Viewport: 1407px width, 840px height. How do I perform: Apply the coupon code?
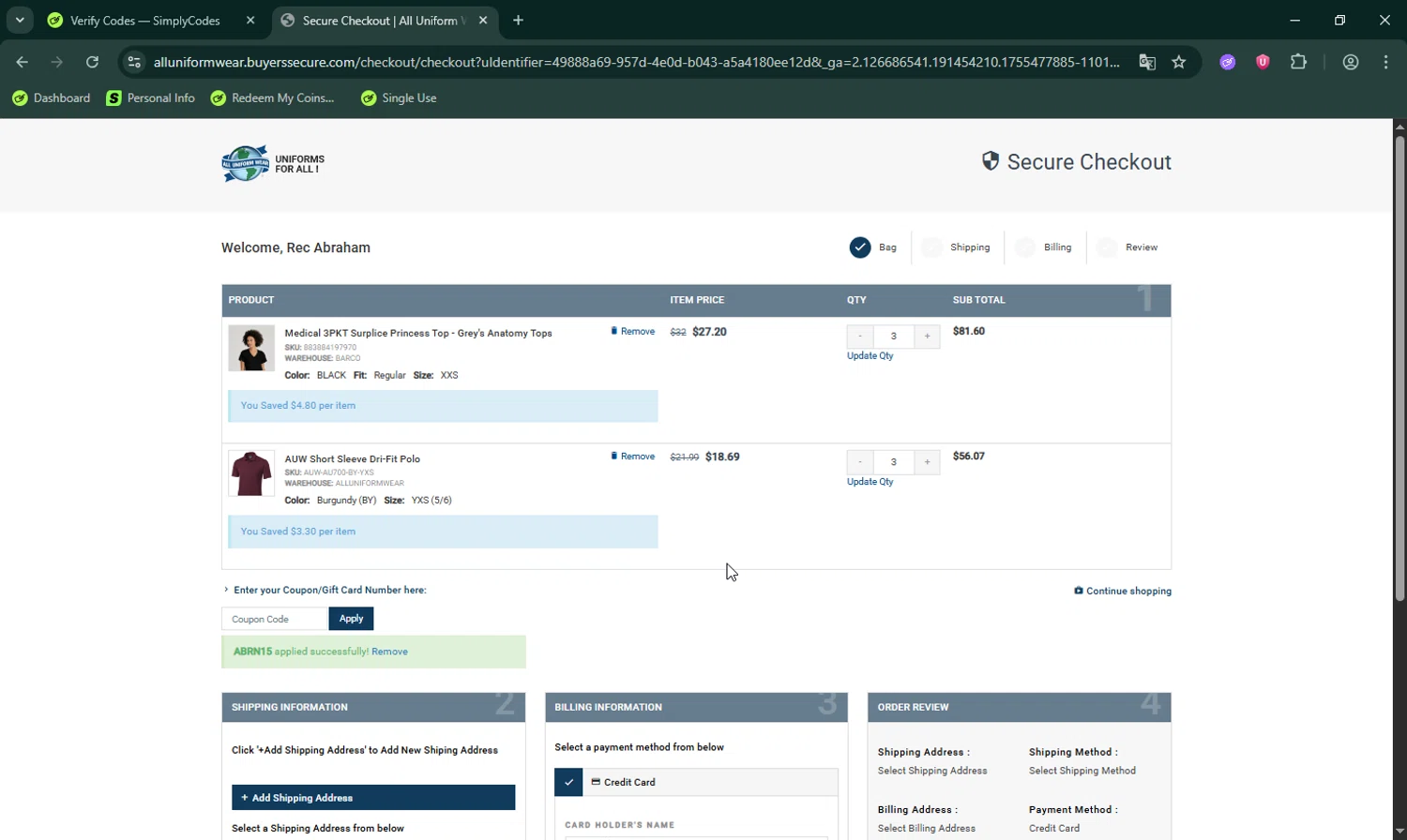point(351,619)
